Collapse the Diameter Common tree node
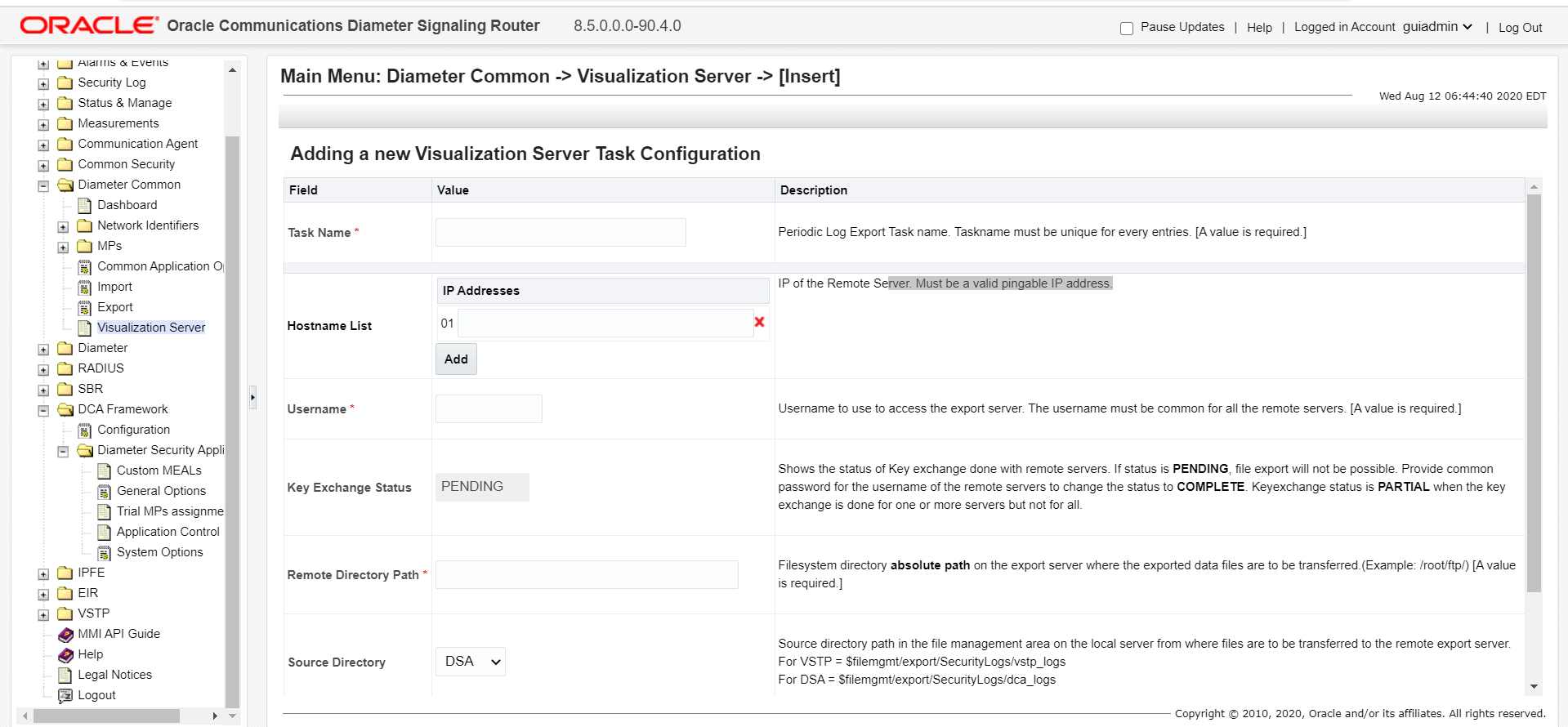Viewport: 1568px width, 727px height. (x=43, y=185)
